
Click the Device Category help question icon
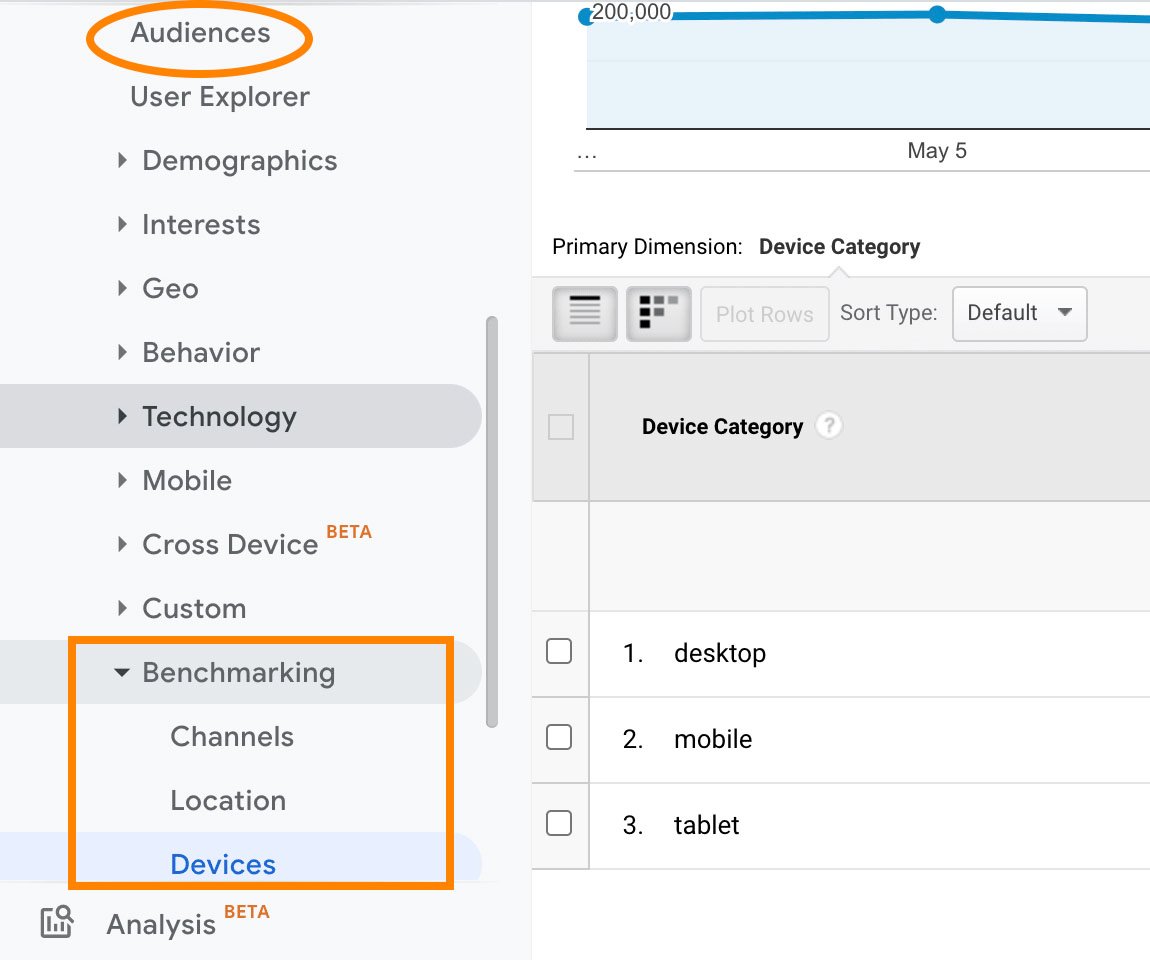point(828,427)
